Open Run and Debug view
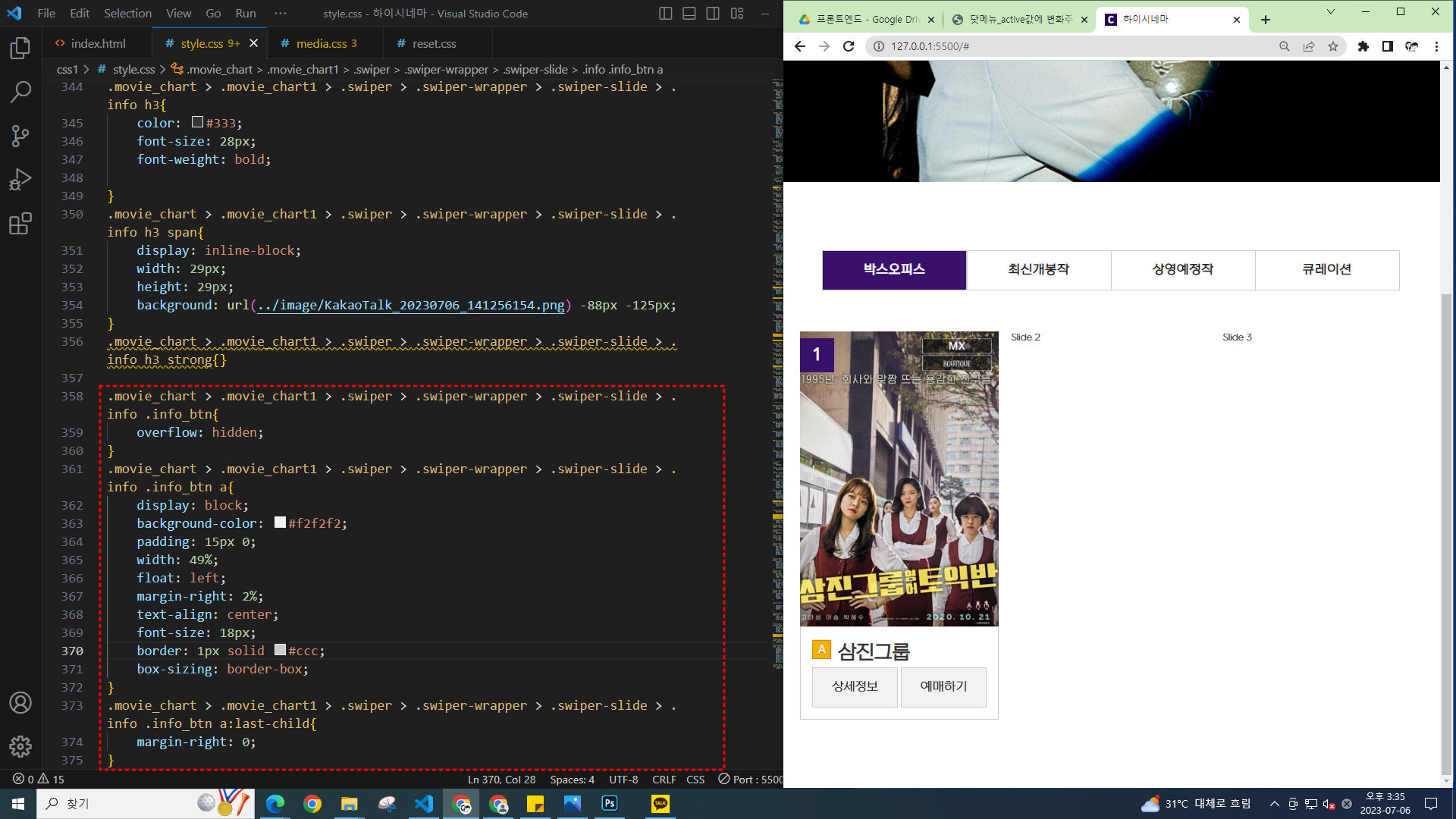1456x819 pixels. 20,180
